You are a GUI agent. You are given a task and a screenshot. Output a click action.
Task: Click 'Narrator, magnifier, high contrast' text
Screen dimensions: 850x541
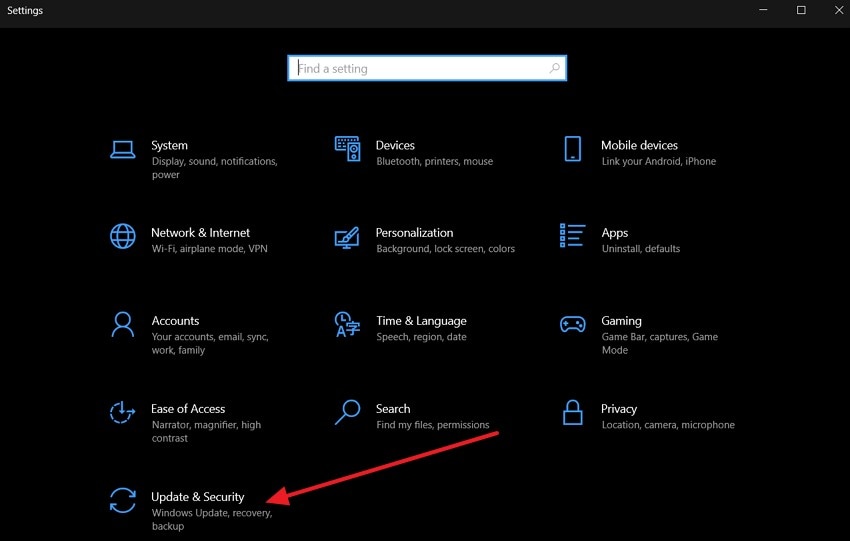[206, 431]
